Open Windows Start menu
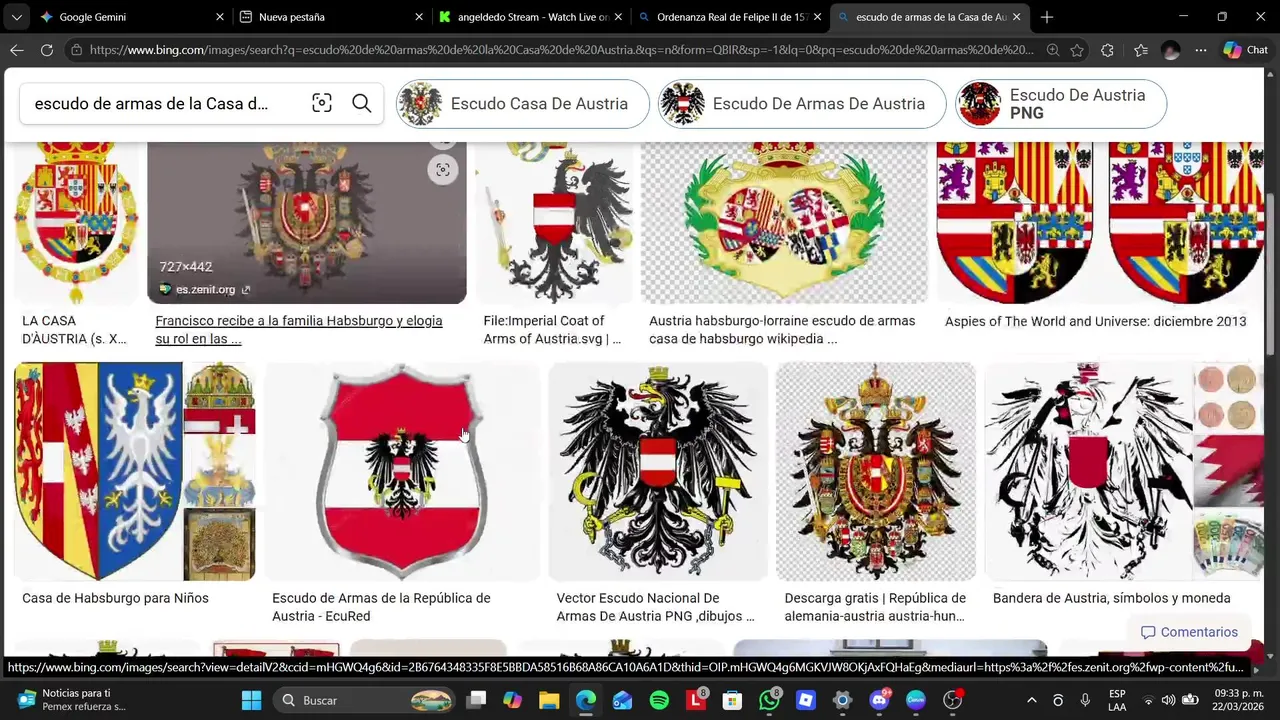1280x720 pixels. coord(251,700)
